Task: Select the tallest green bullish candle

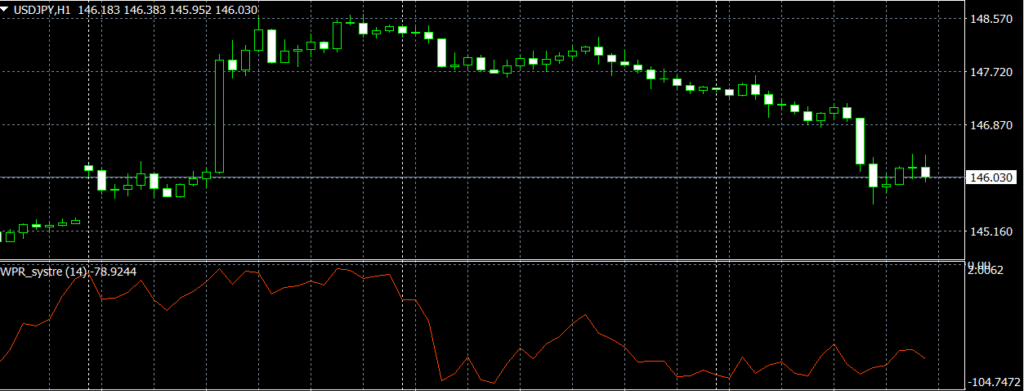Action: [220, 116]
